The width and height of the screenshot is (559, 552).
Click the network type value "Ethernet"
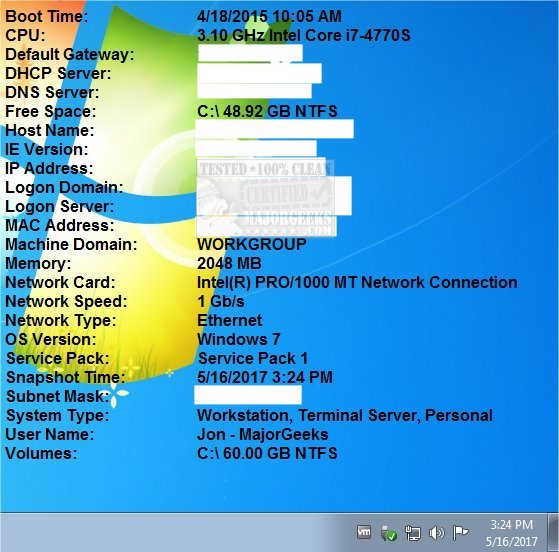click(x=230, y=320)
